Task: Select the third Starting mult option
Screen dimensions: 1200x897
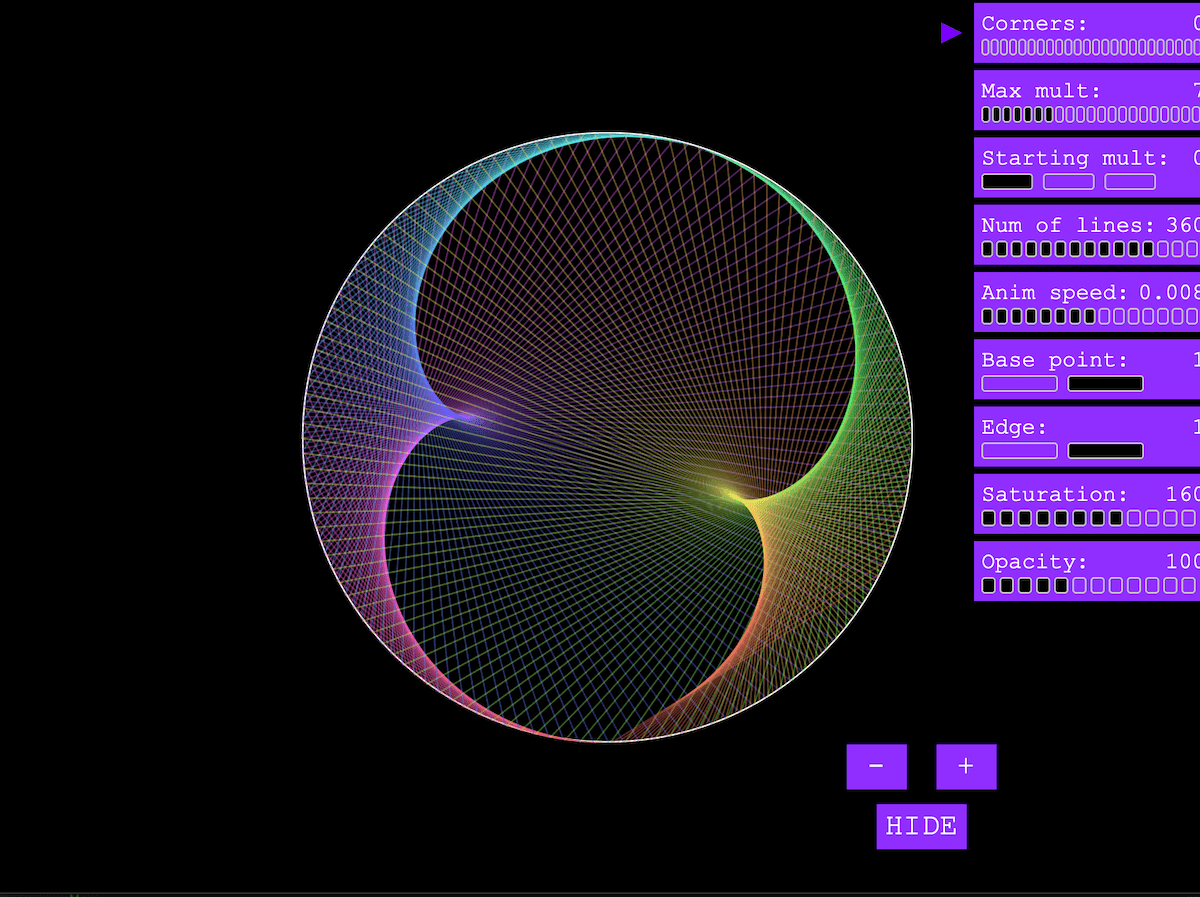Action: 1130,181
